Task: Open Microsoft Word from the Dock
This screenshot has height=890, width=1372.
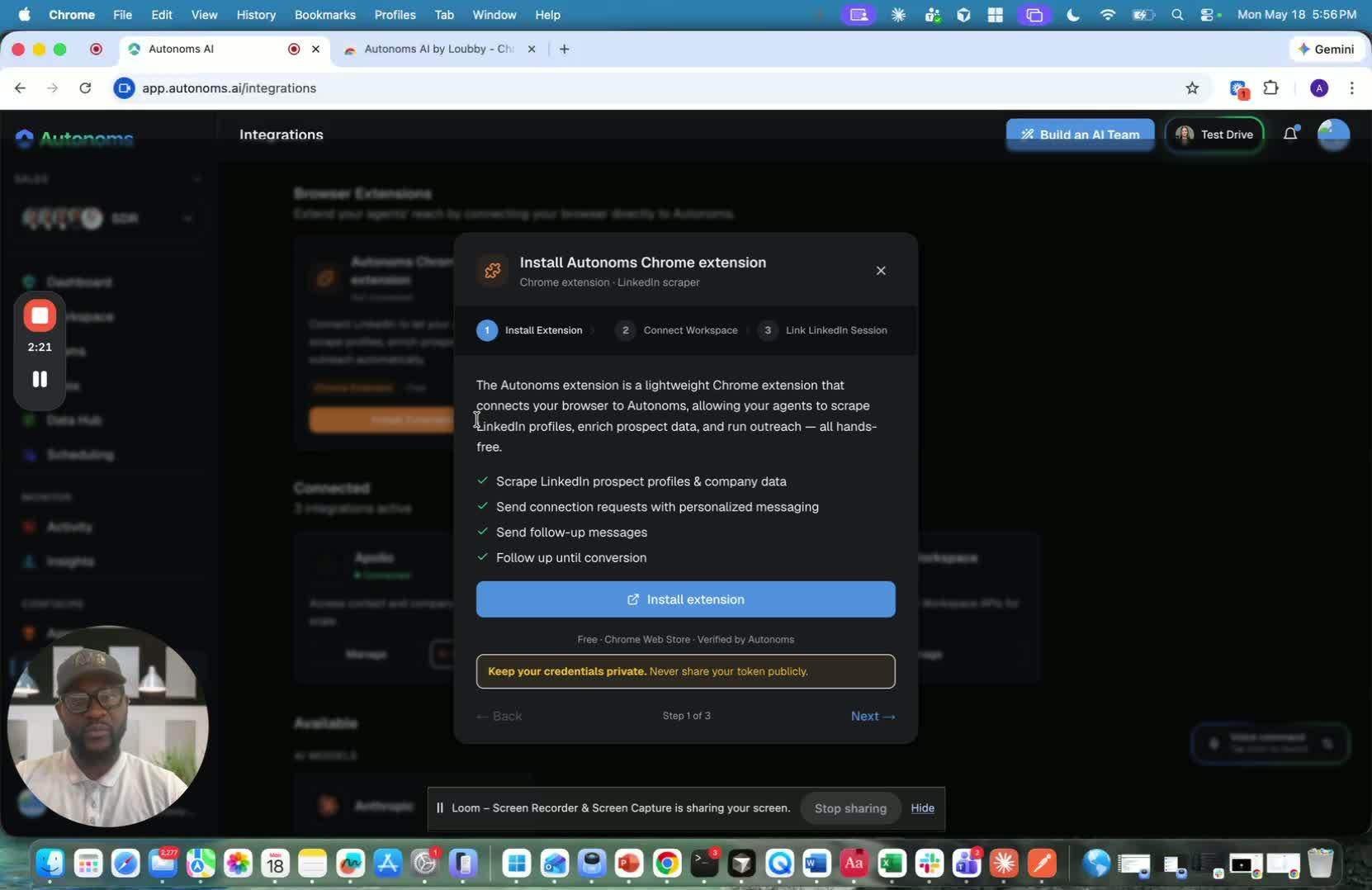Action: 816,864
